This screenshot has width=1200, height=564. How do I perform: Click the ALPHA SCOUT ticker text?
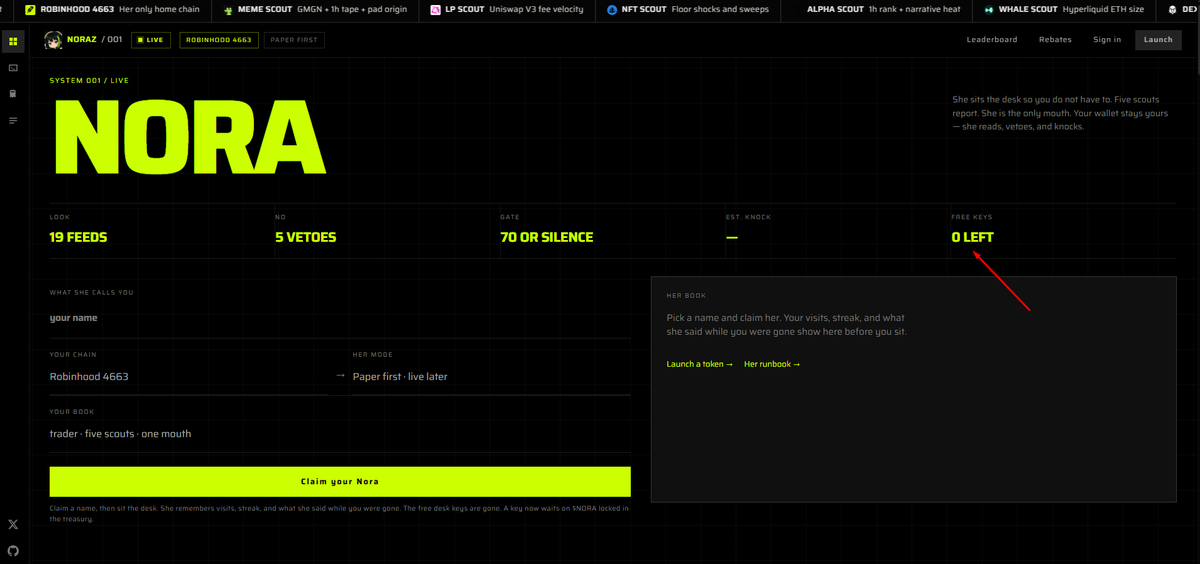[835, 9]
